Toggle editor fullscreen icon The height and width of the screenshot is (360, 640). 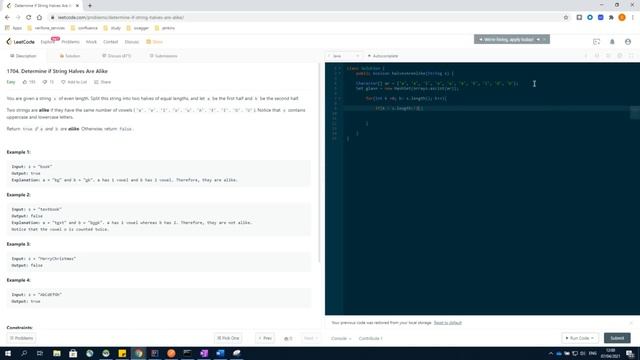coord(631,56)
